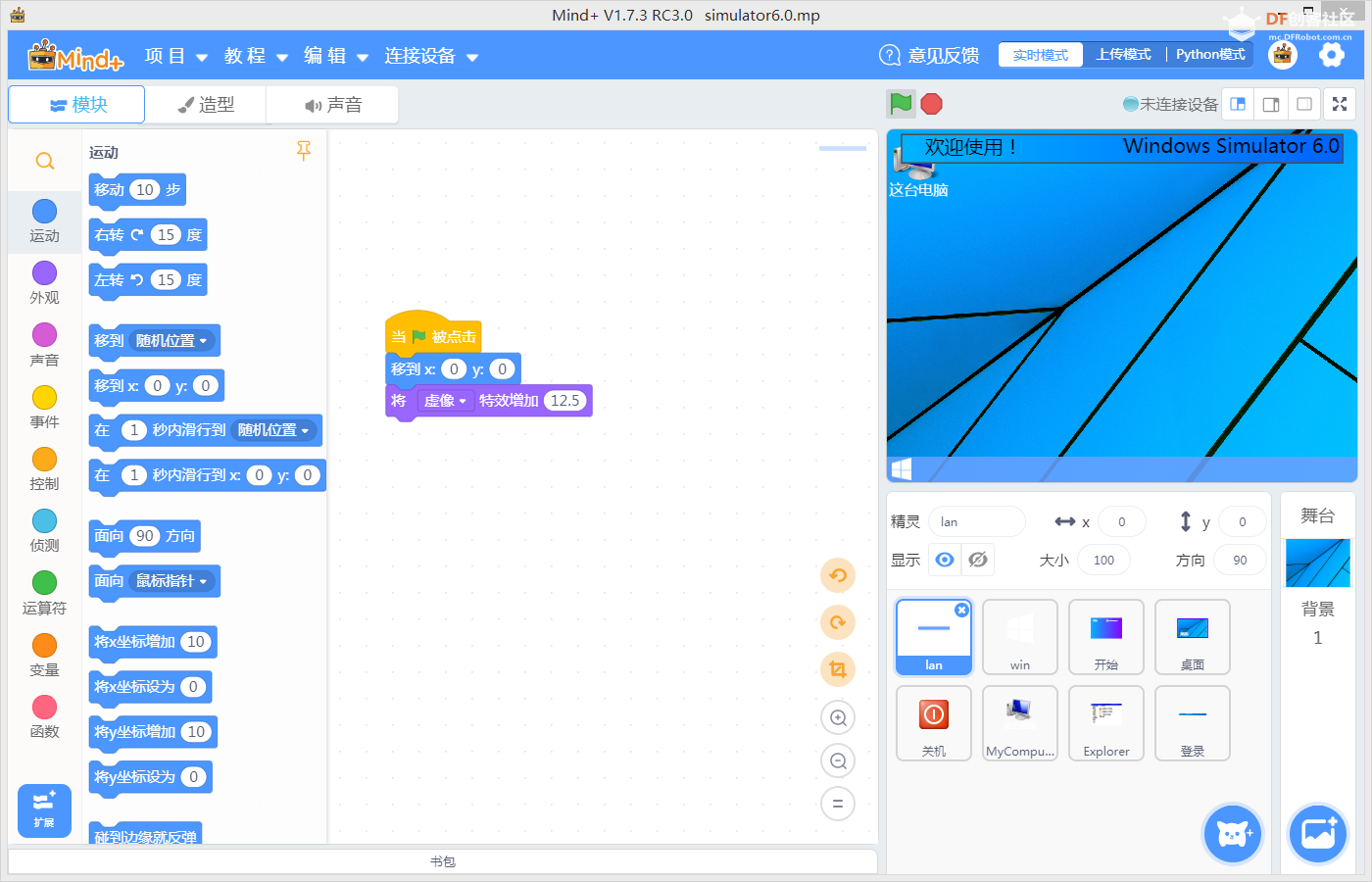Image resolution: width=1372 pixels, height=882 pixels.
Task: Select the 控制 control category
Action: 44,469
